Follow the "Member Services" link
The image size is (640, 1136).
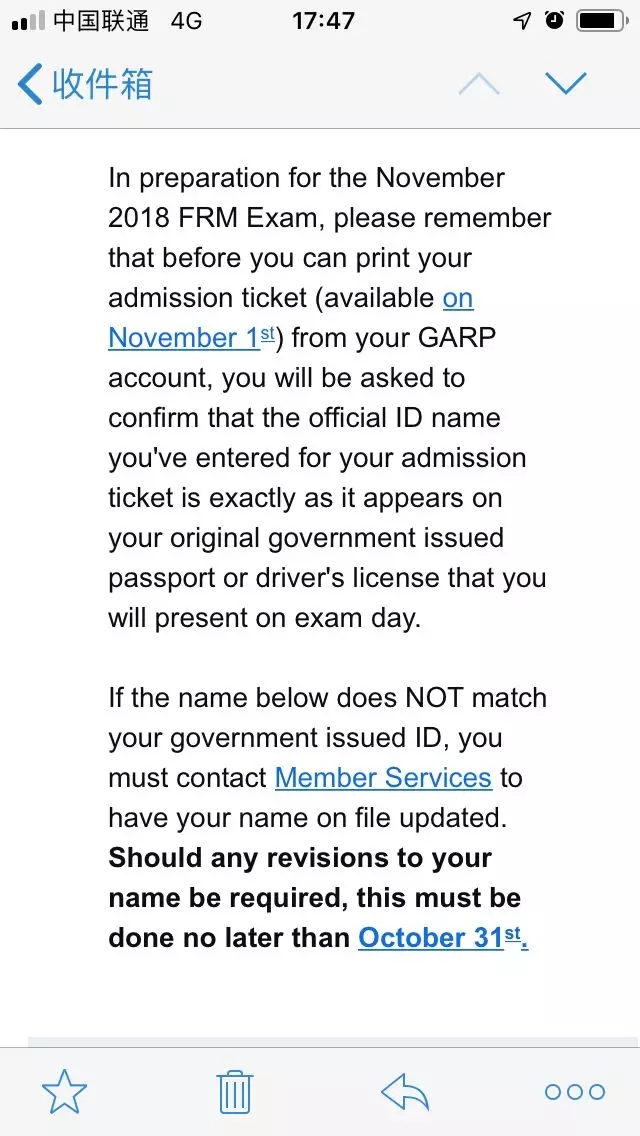tap(383, 778)
